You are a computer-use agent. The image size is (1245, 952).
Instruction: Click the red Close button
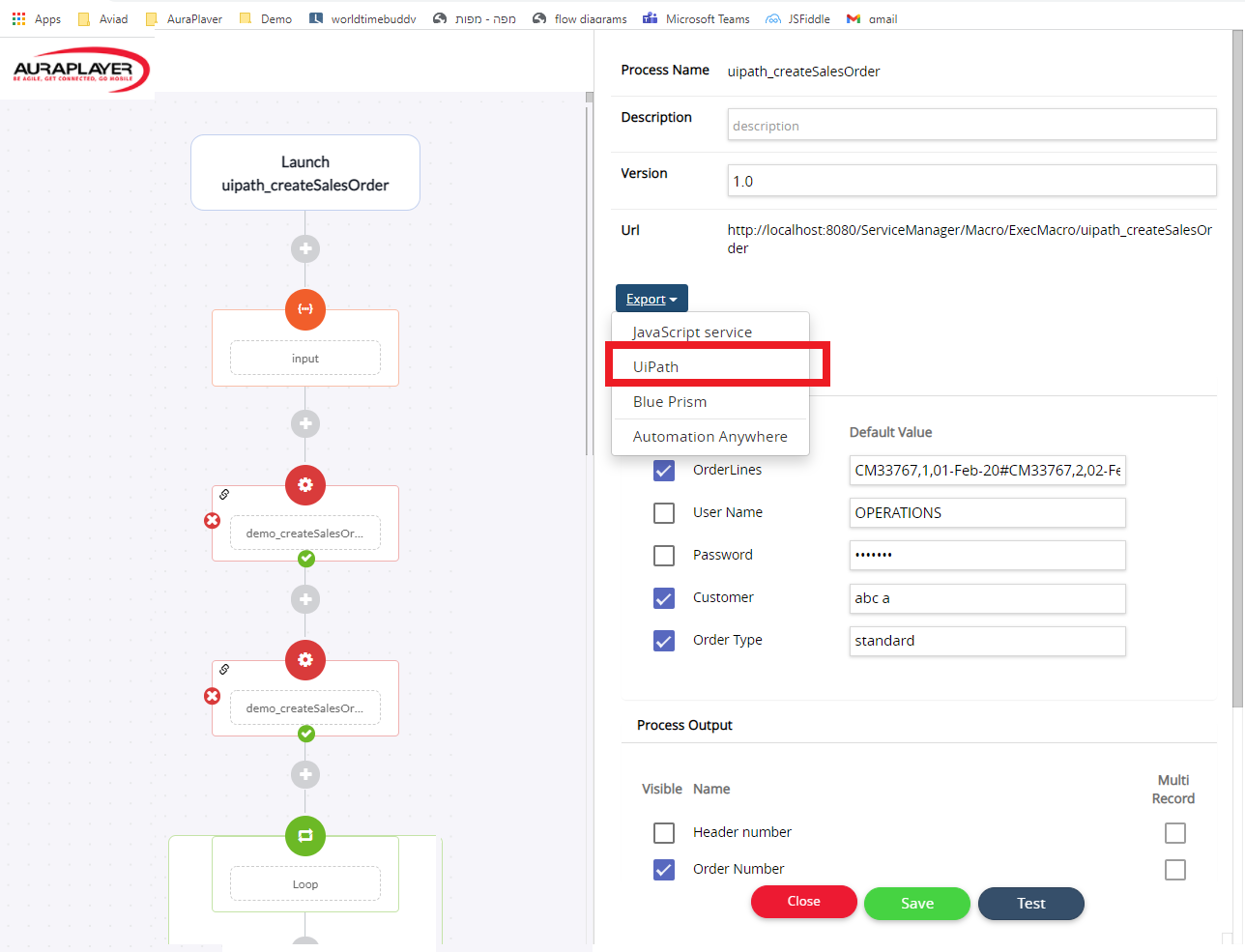(x=804, y=901)
